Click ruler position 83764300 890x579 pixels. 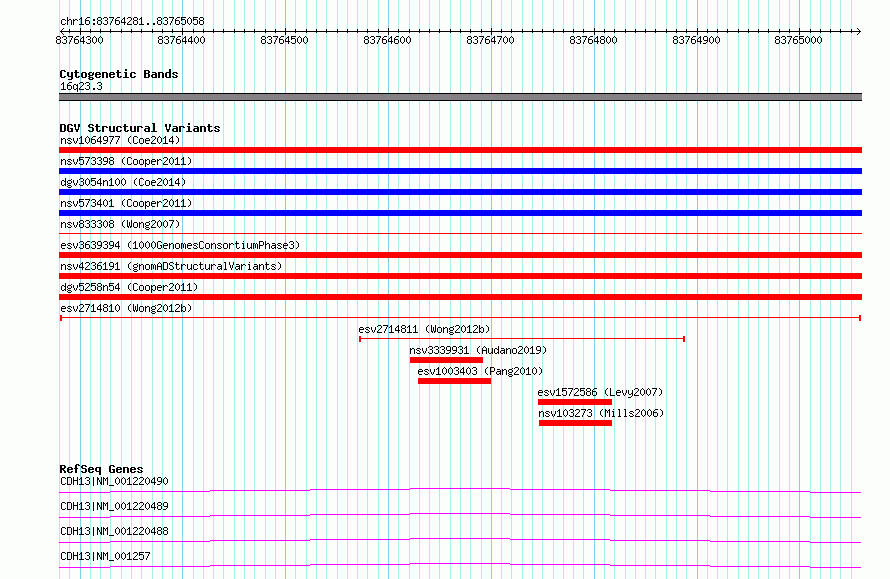click(x=79, y=40)
